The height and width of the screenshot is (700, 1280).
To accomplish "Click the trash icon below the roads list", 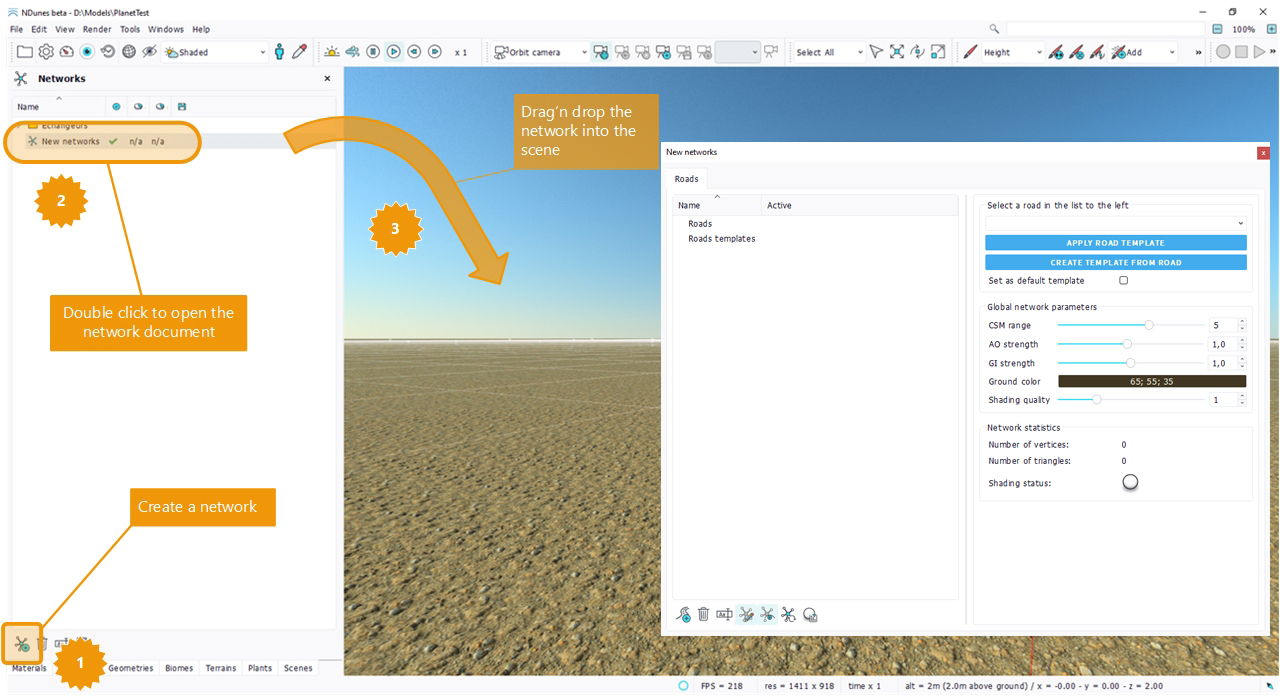I will [x=704, y=615].
